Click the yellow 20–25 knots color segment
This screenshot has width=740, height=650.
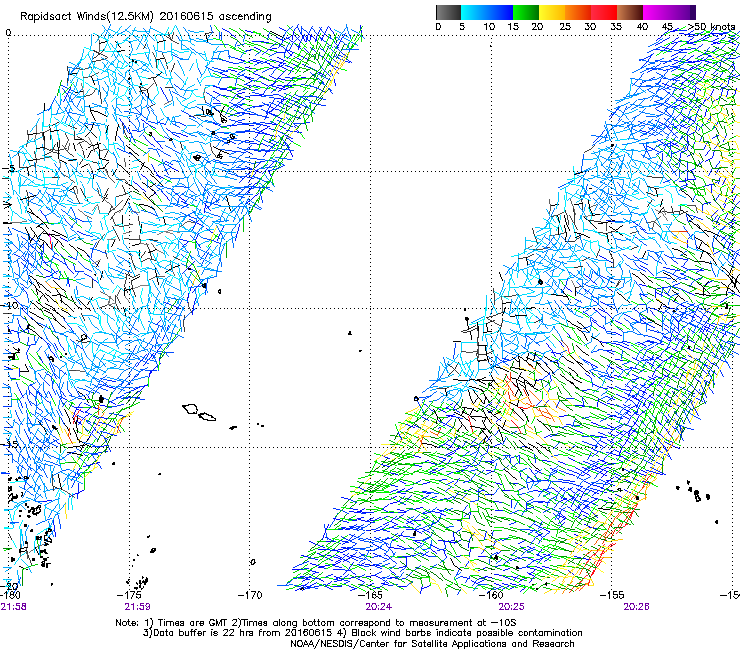tap(552, 12)
